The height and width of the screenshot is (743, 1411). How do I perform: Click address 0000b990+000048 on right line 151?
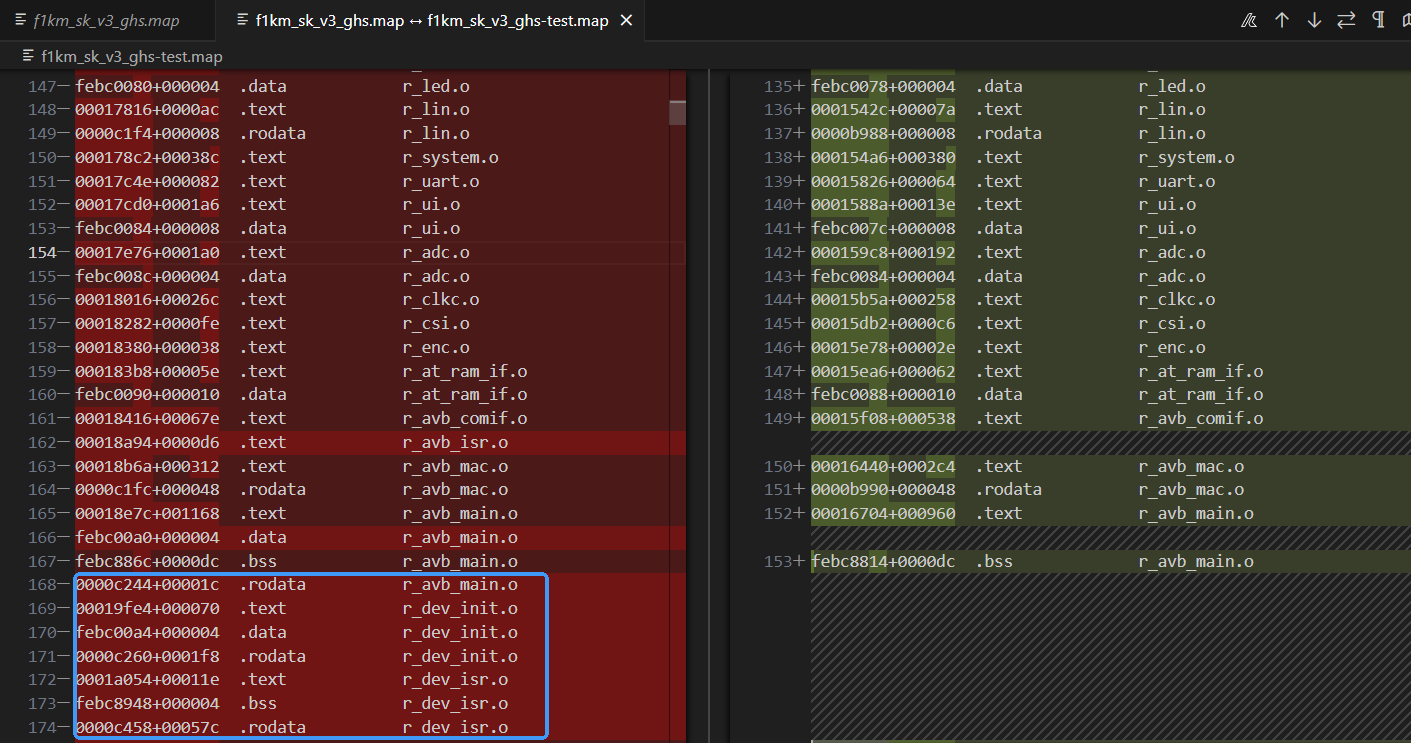point(883,490)
